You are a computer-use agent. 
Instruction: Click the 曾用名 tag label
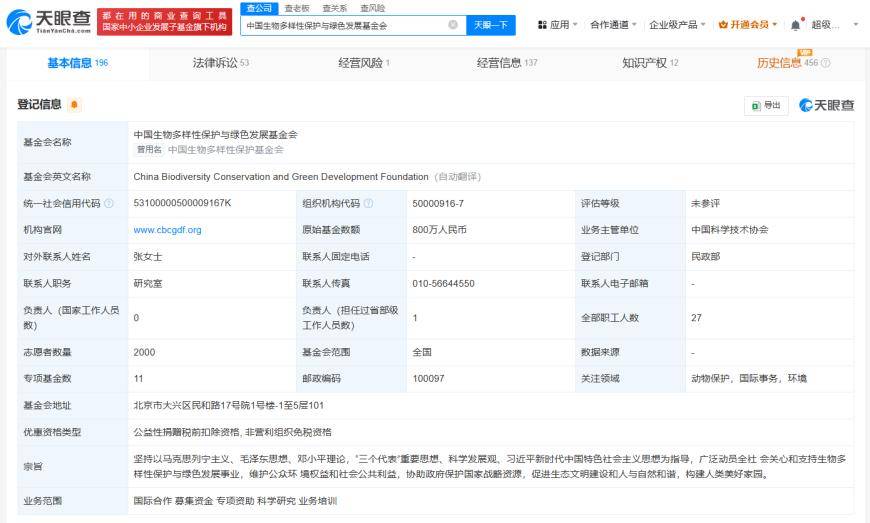click(x=149, y=150)
